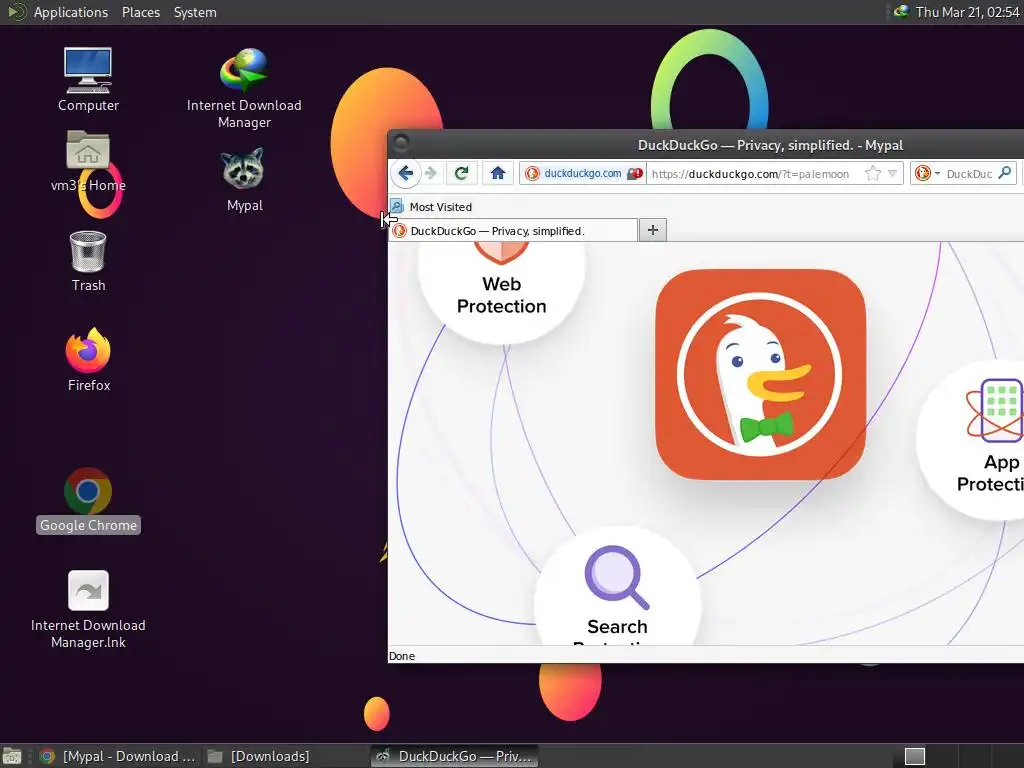The width and height of the screenshot is (1024, 768).
Task: Select the DuckDuckGo — Privacy, simplified tab
Action: [513, 231]
